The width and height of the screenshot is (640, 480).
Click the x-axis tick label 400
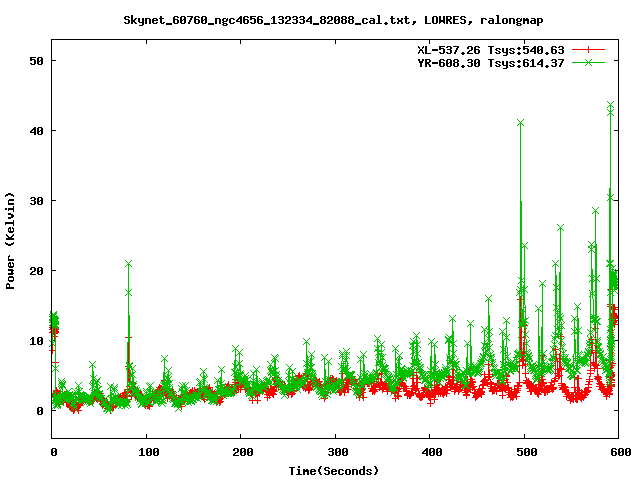click(x=432, y=452)
